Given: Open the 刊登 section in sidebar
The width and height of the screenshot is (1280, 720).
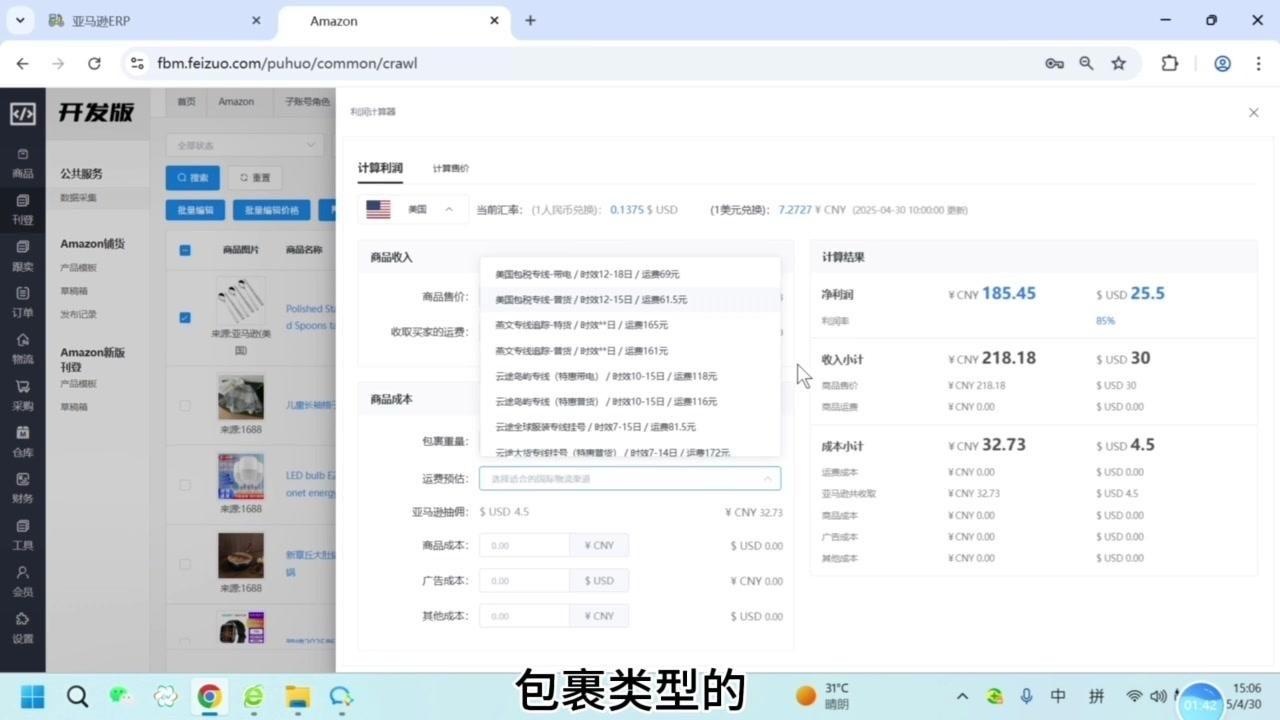Looking at the screenshot, I should (22, 210).
